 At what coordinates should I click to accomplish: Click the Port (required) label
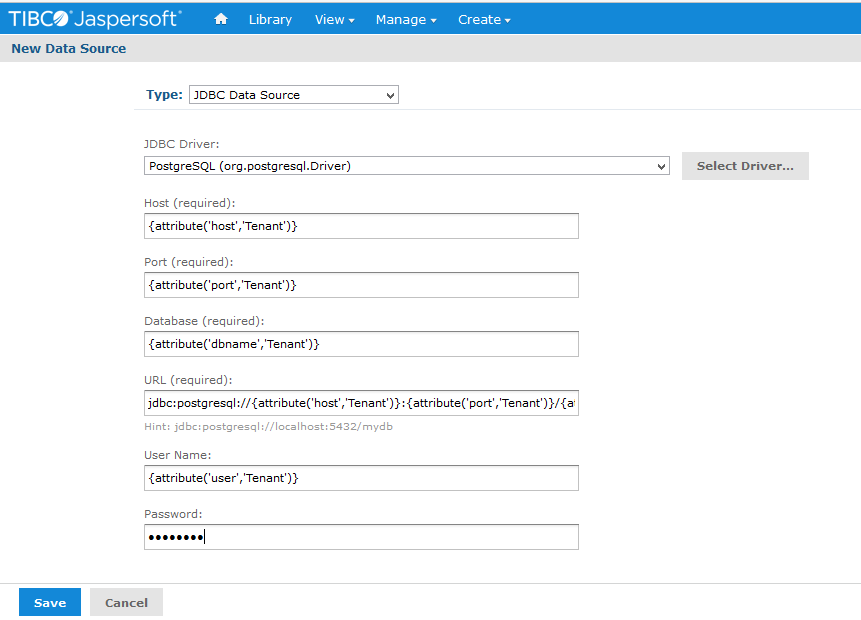pyautogui.click(x=188, y=262)
